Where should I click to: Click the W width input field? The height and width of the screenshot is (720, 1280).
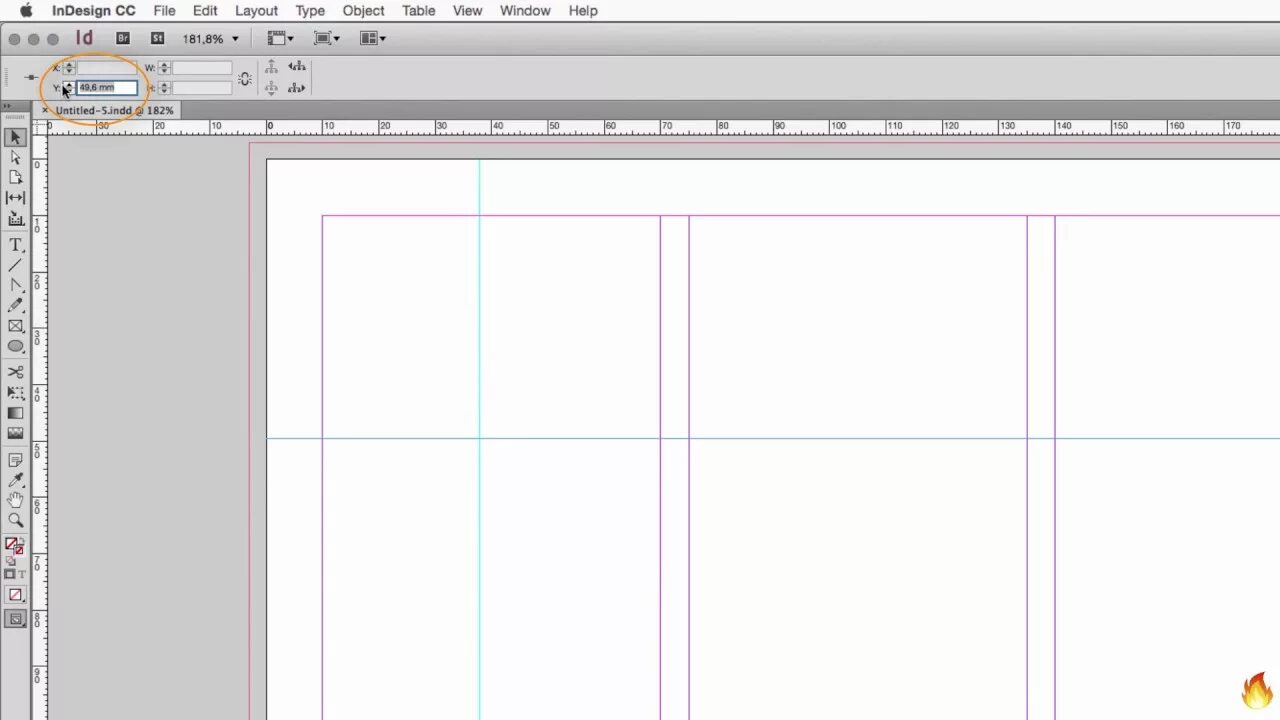(202, 68)
